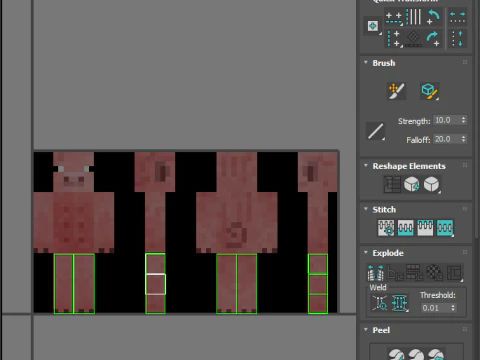Rotate selection counter-clockwise around pivot
This screenshot has width=480, height=360.
433,17
